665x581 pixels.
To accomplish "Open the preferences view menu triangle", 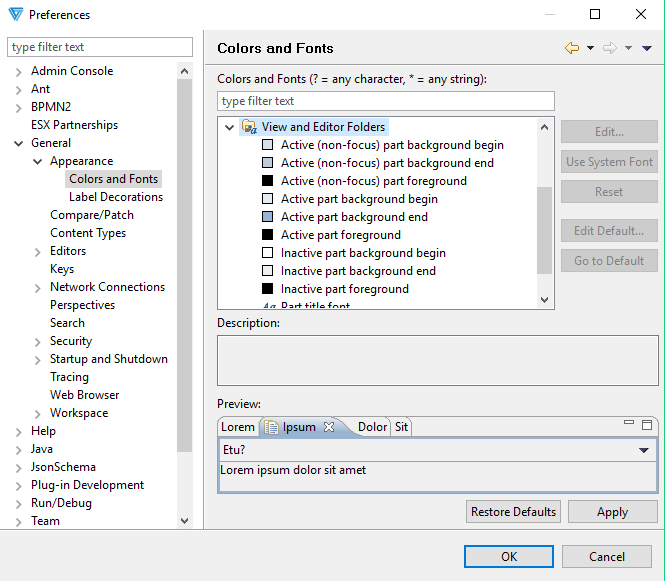I will tap(647, 48).
